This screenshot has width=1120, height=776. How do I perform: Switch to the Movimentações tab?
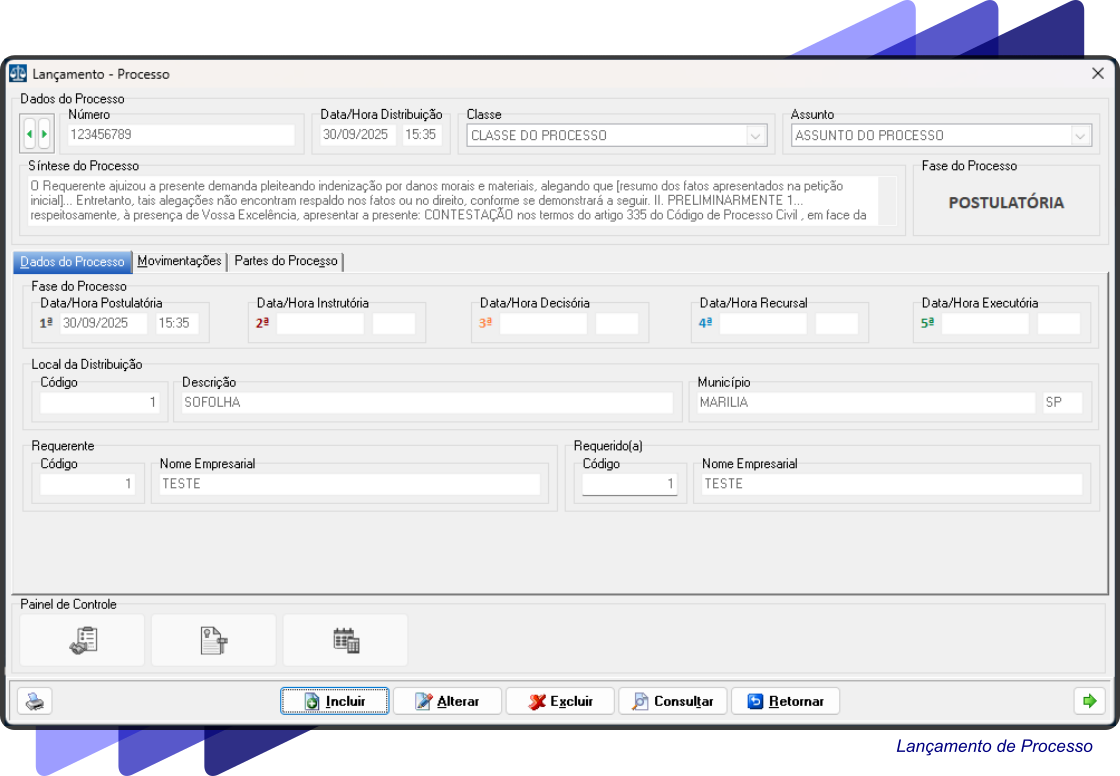tap(179, 261)
